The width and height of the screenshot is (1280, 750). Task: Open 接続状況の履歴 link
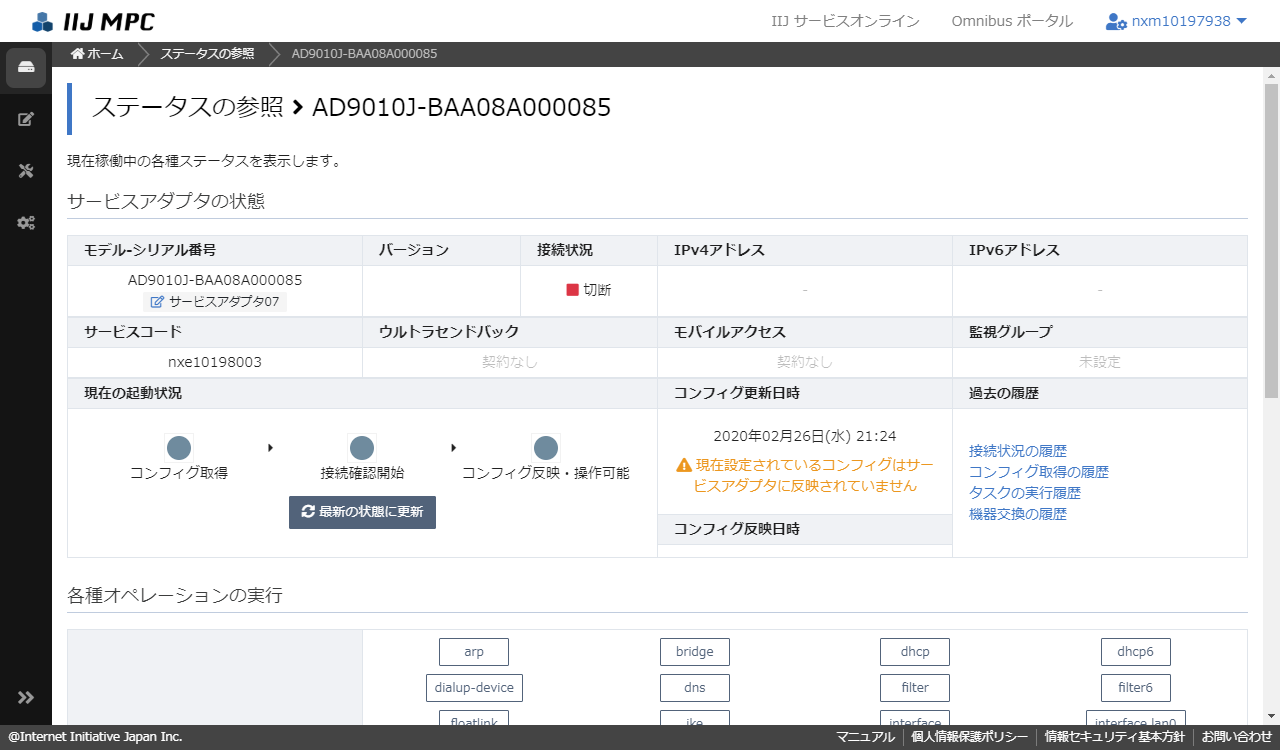1018,451
